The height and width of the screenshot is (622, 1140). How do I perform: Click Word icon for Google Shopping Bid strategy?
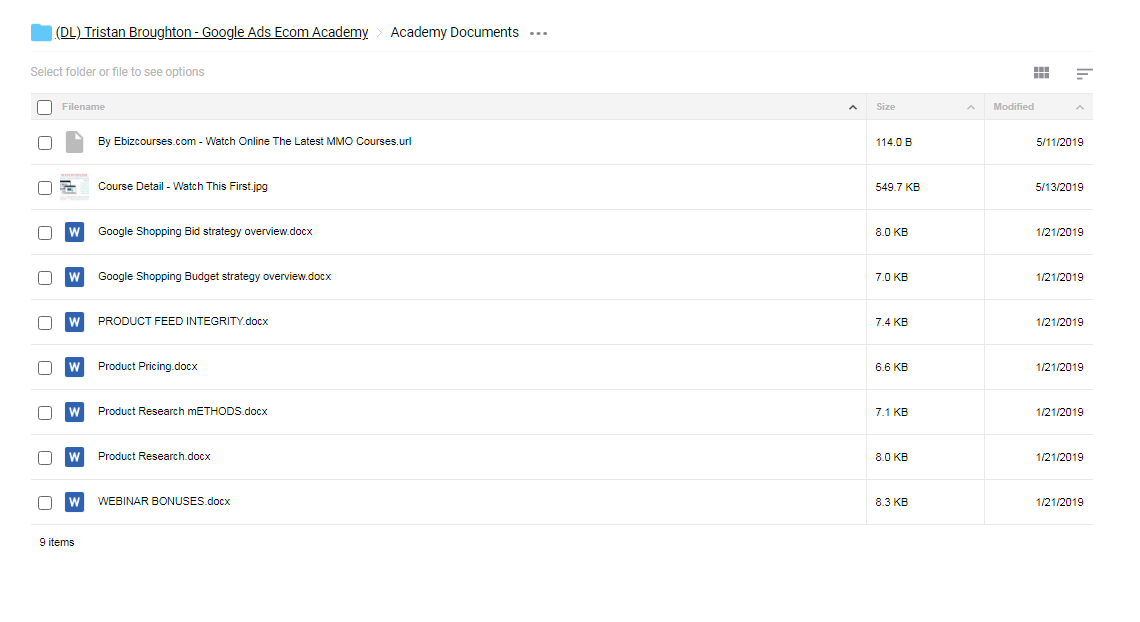[x=74, y=232]
